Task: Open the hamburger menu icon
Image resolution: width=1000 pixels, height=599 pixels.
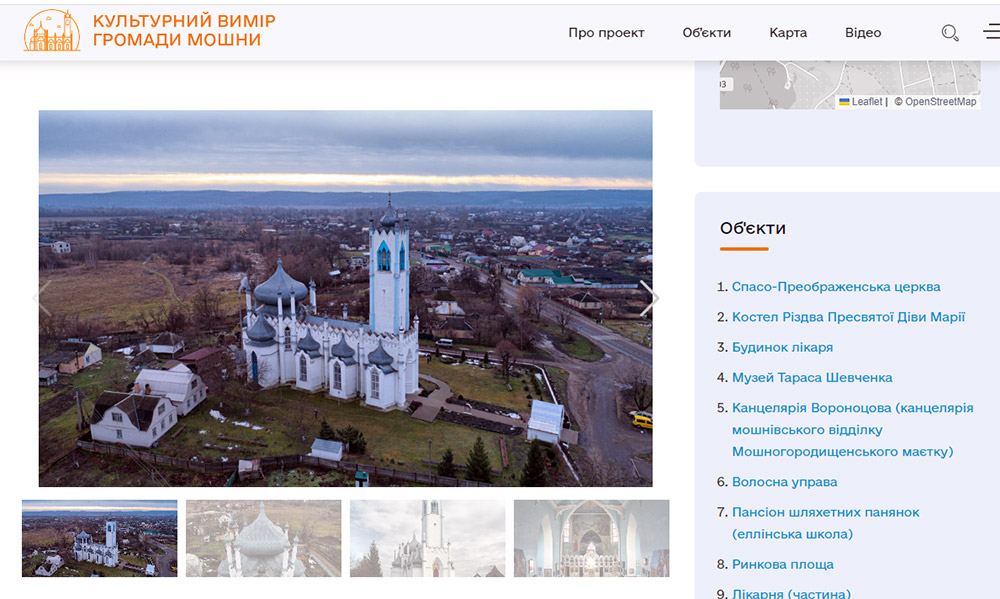Action: pos(991,33)
